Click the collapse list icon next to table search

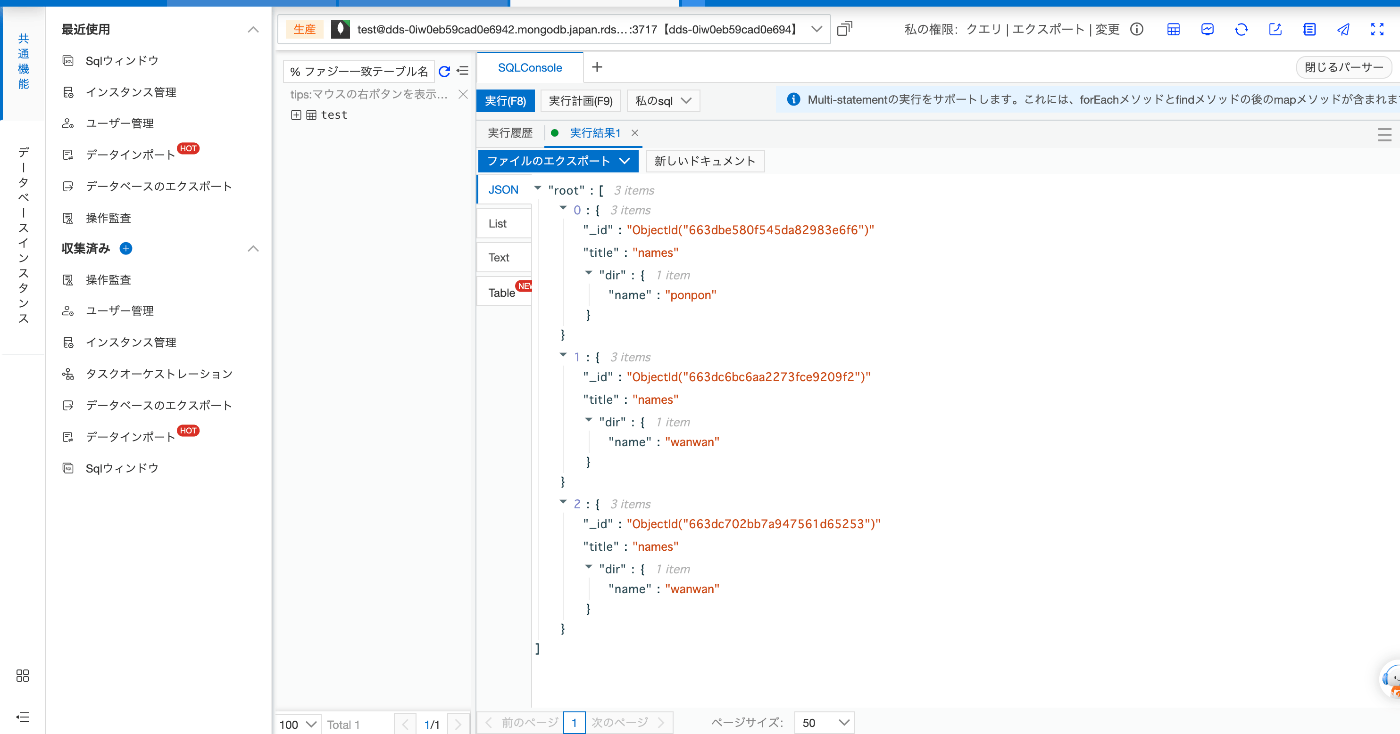[x=462, y=71]
